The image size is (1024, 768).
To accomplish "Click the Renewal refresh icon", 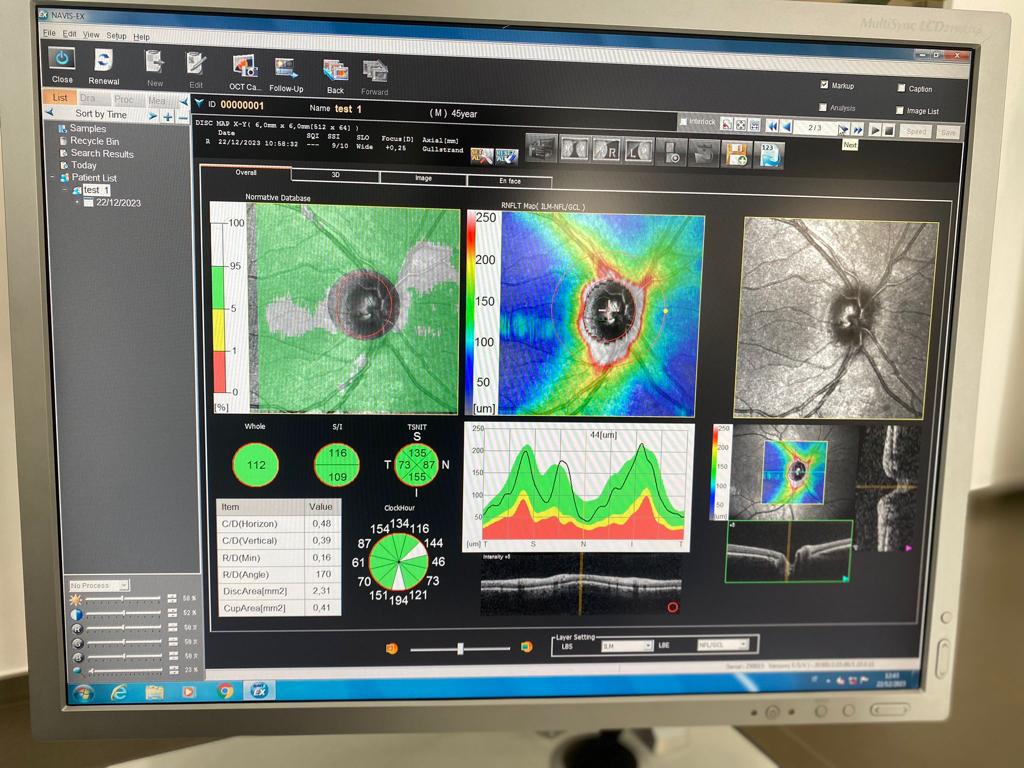I will tap(103, 61).
